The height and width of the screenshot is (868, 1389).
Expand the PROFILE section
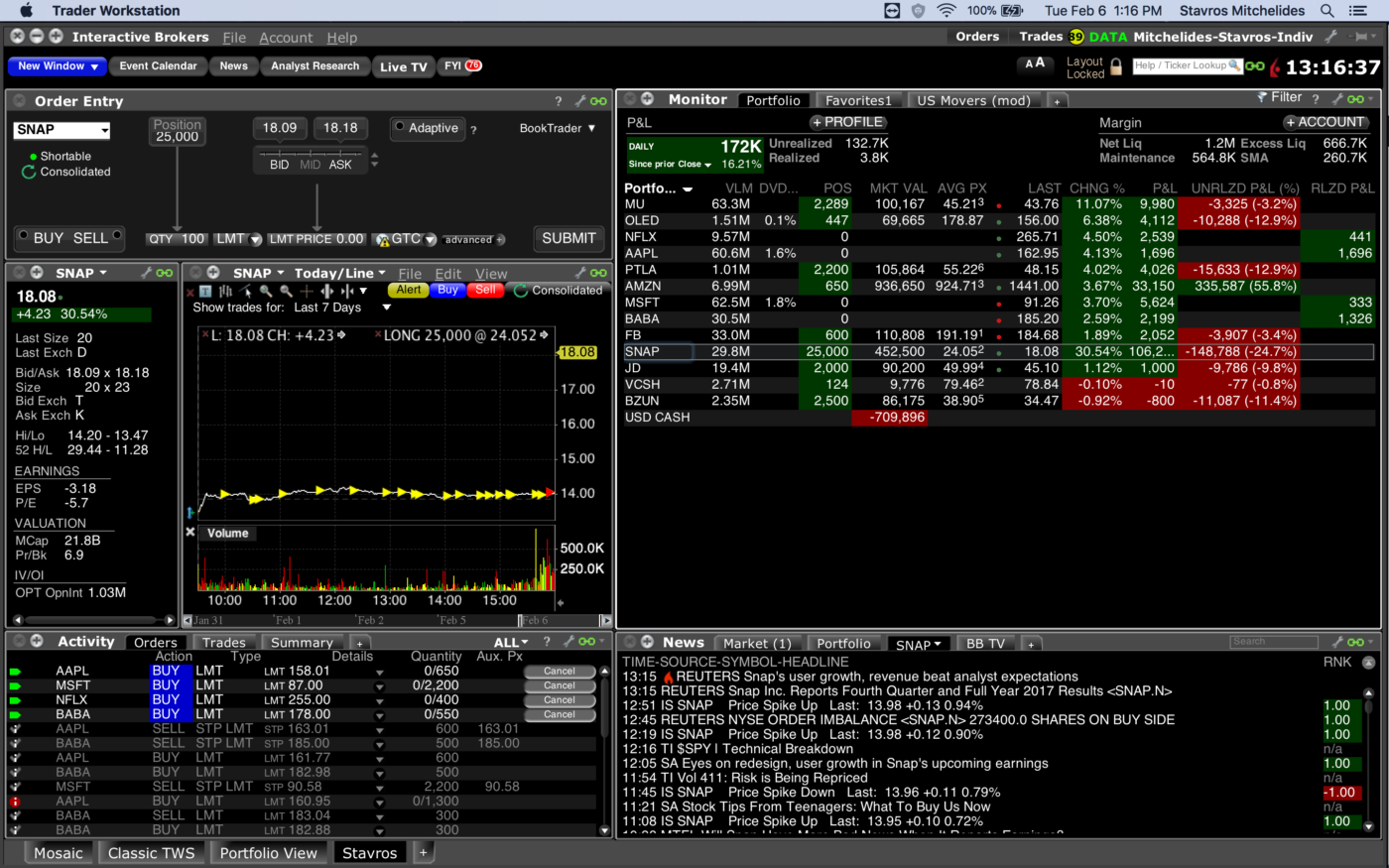[846, 122]
